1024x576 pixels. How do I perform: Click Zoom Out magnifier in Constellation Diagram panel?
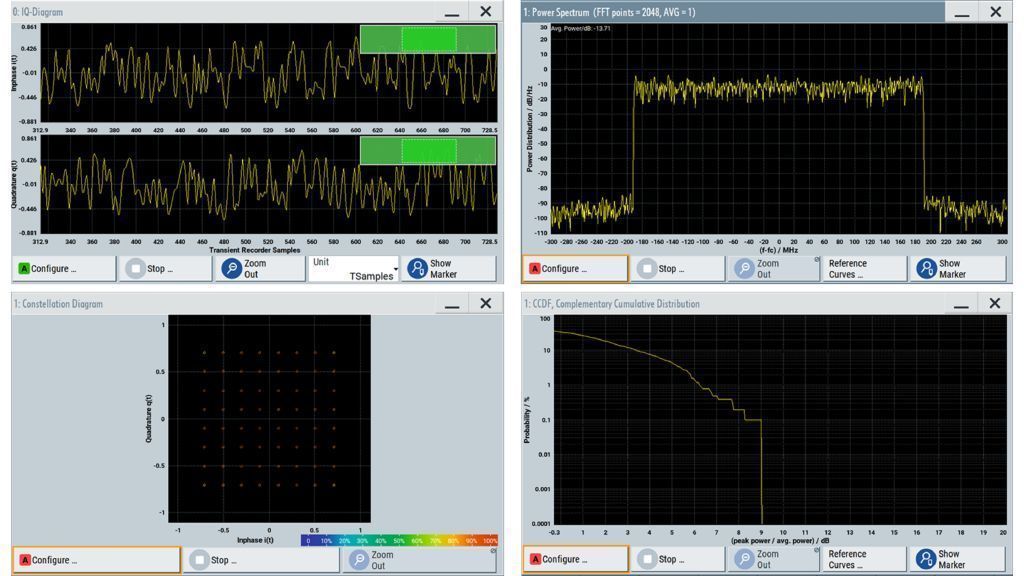point(357,560)
